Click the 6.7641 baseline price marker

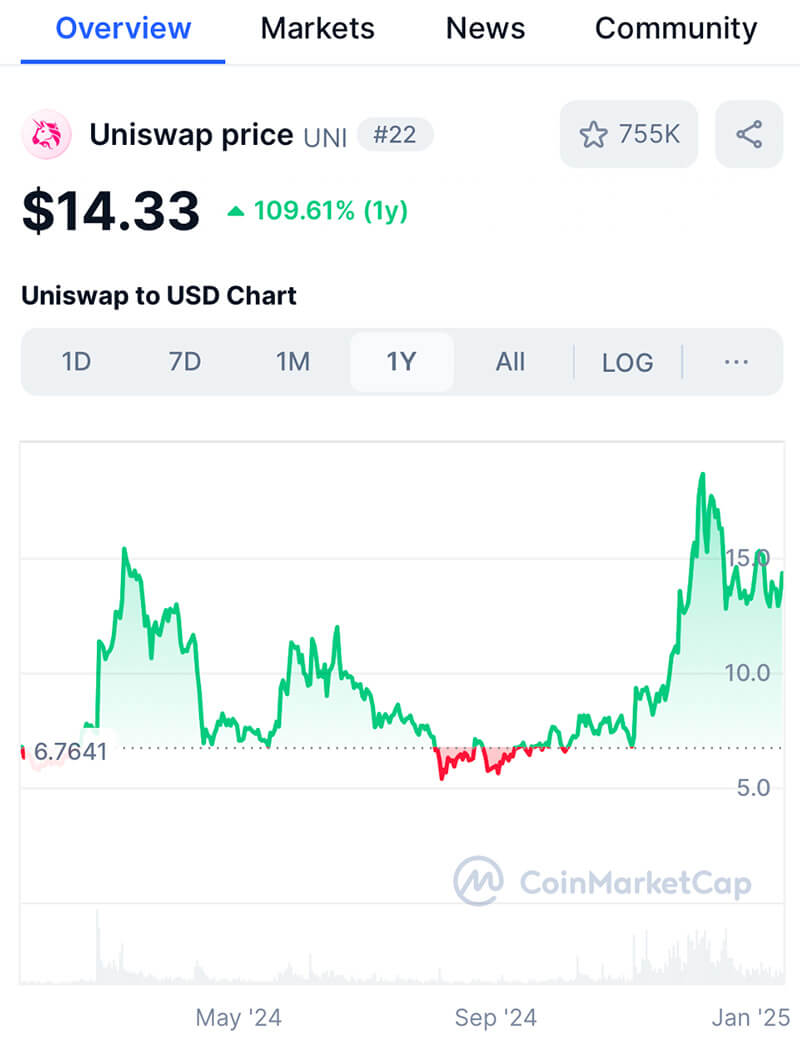pyautogui.click(x=70, y=751)
